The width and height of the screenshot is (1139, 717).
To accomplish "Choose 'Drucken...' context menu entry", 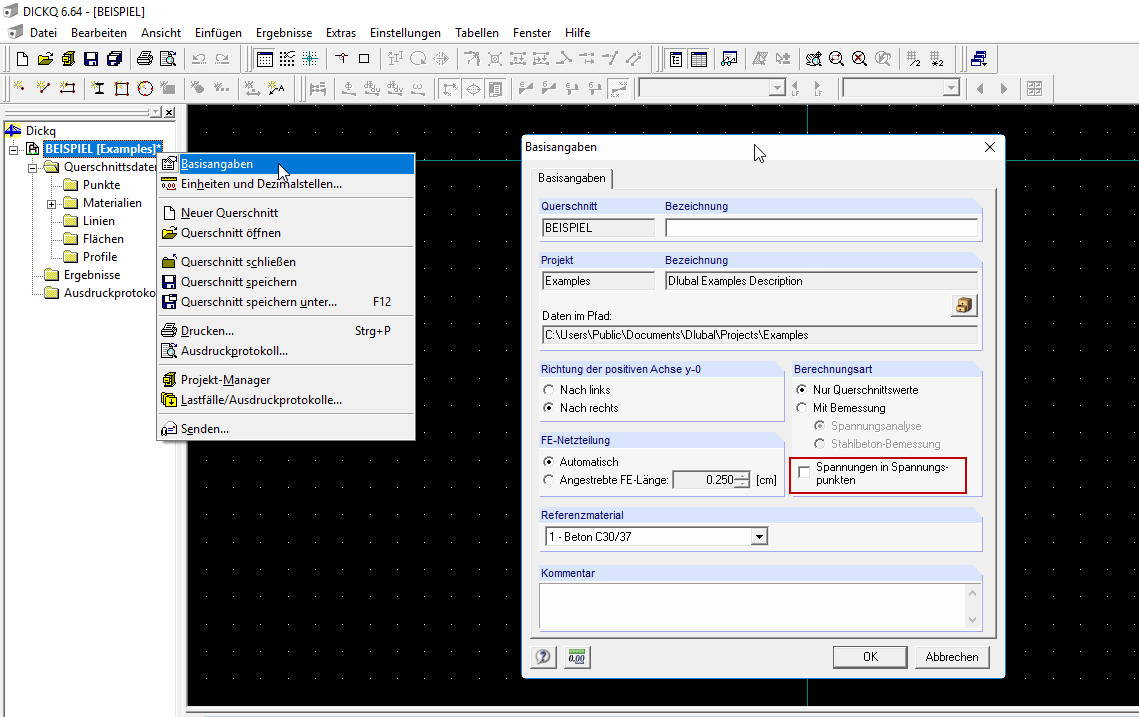I will (286, 331).
